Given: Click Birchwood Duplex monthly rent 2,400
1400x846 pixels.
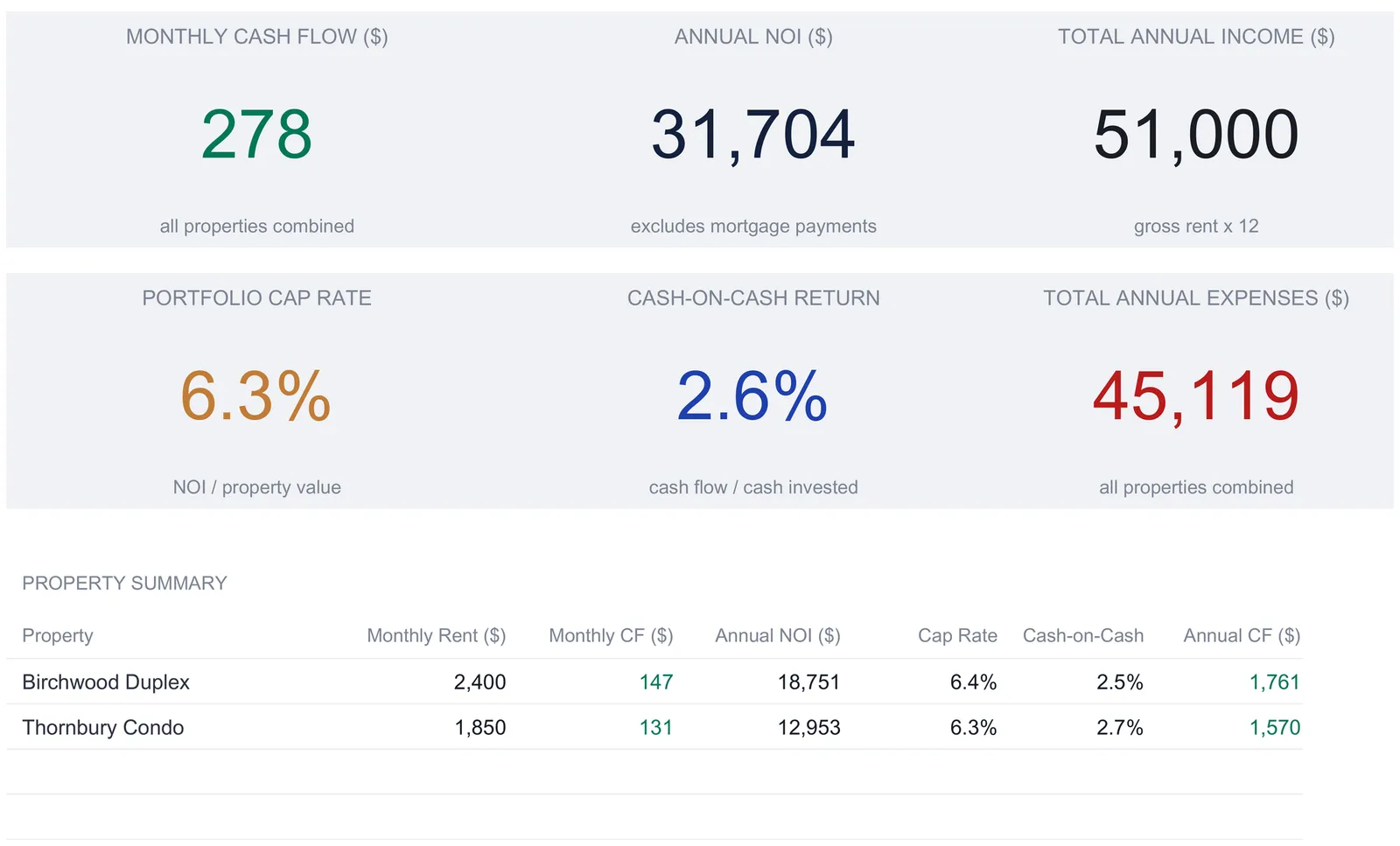Looking at the screenshot, I should coord(479,682).
